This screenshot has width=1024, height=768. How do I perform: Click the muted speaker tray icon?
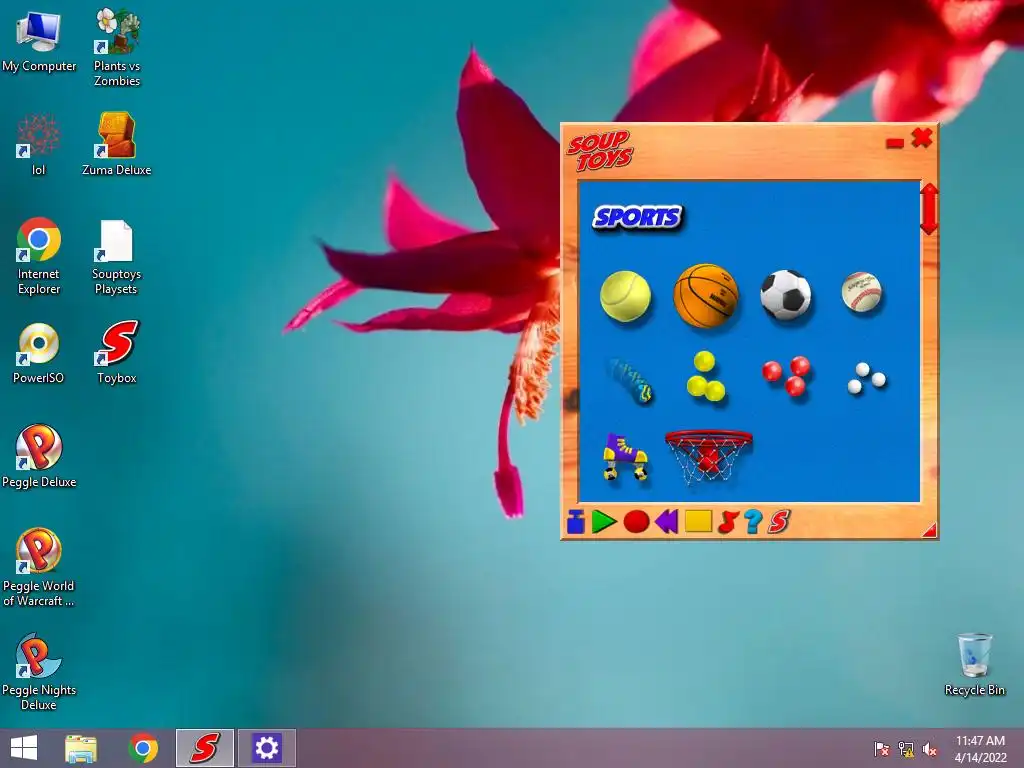tap(929, 749)
